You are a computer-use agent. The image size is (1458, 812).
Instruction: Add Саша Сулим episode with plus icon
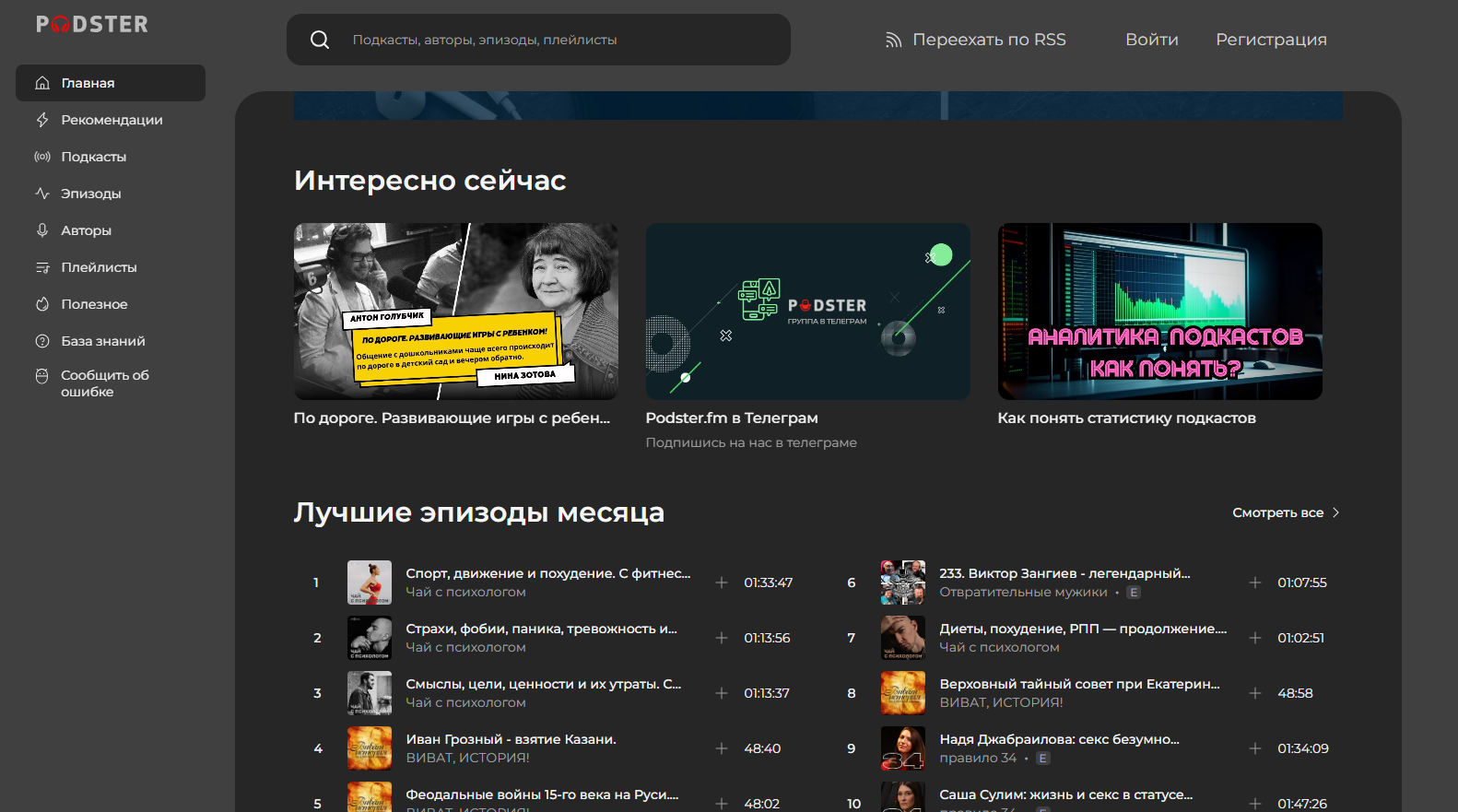pos(1254,804)
